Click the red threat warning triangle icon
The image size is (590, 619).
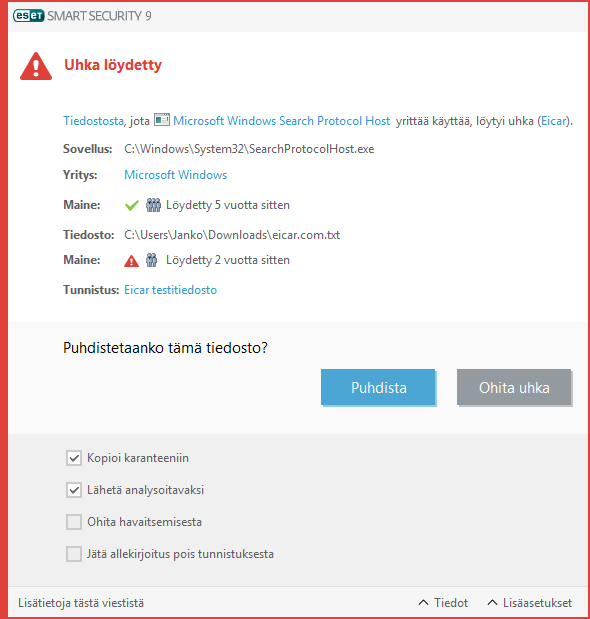36,66
